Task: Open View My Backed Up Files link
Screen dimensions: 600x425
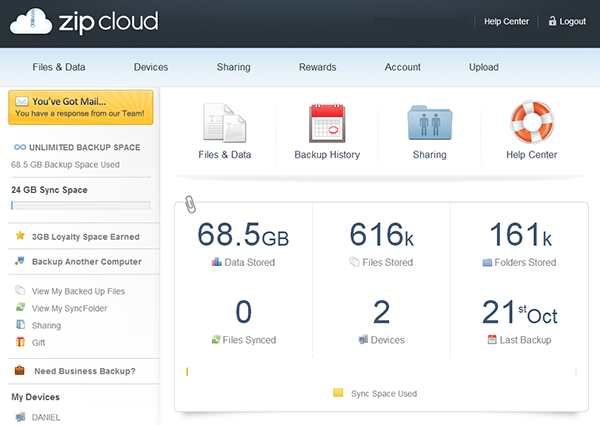Action: click(x=78, y=291)
